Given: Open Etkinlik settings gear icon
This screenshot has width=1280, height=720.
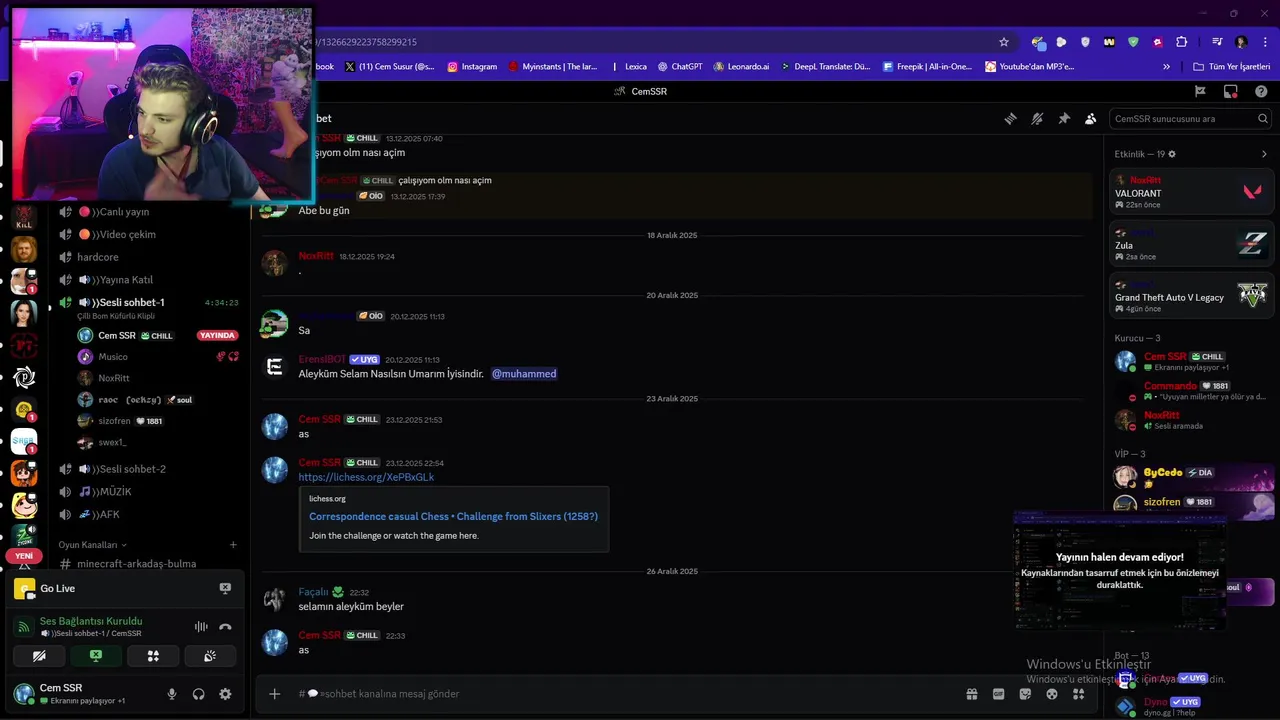Looking at the screenshot, I should (1172, 154).
